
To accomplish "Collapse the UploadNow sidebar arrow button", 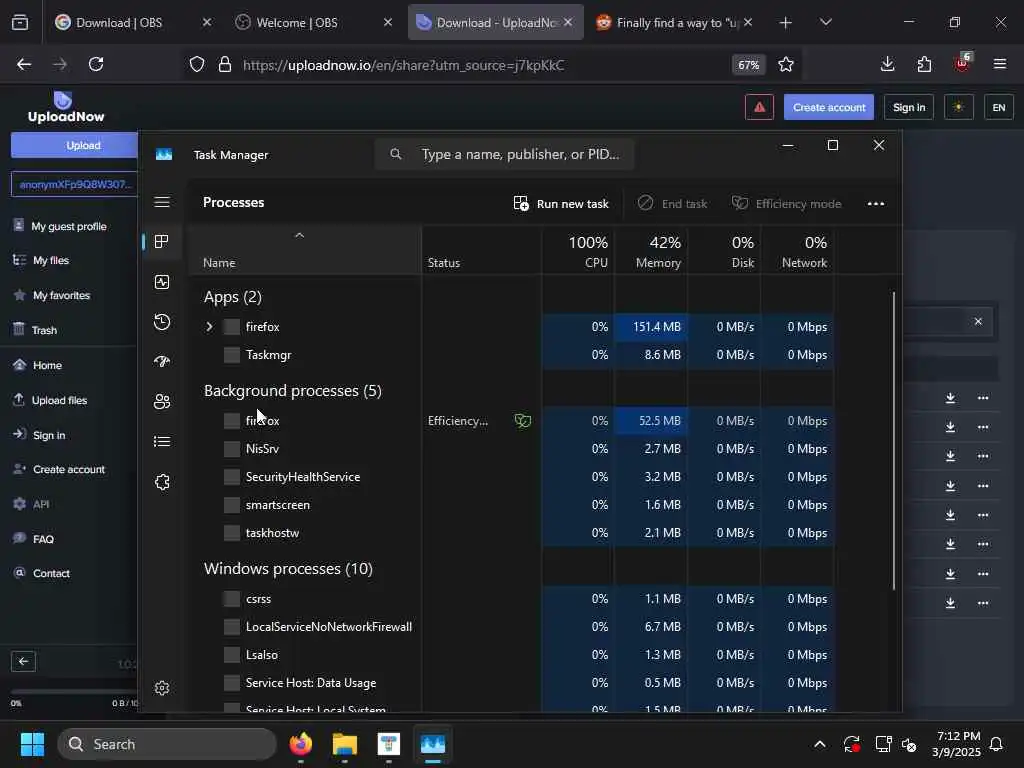I will 24,661.
